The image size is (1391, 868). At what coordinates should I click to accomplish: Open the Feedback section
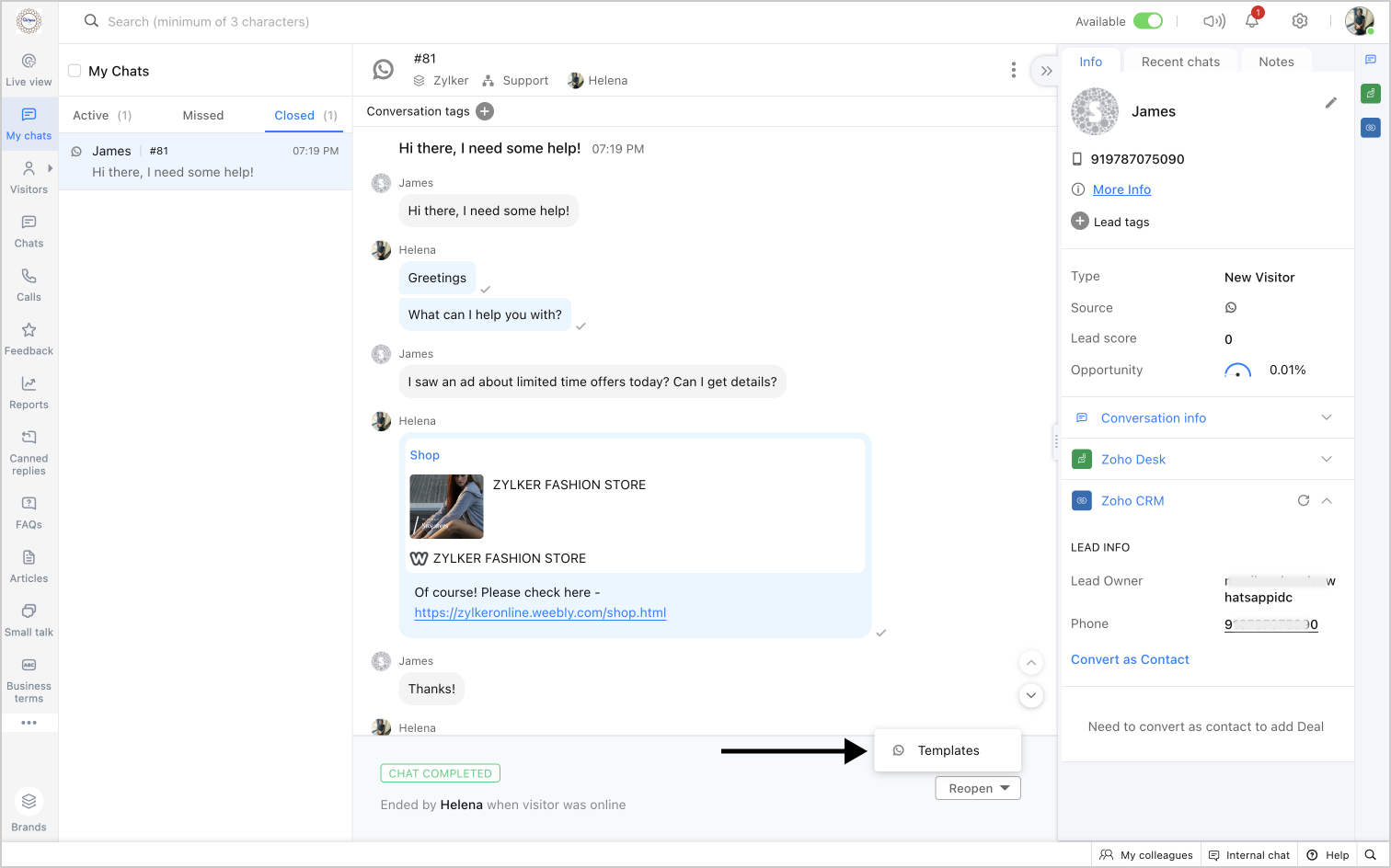(x=29, y=339)
